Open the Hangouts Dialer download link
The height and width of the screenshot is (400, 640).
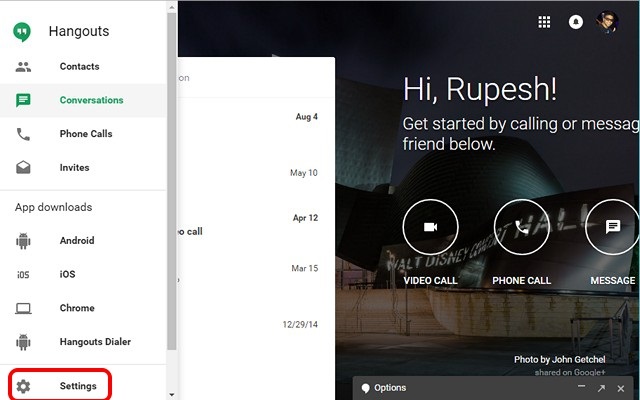(x=83, y=342)
